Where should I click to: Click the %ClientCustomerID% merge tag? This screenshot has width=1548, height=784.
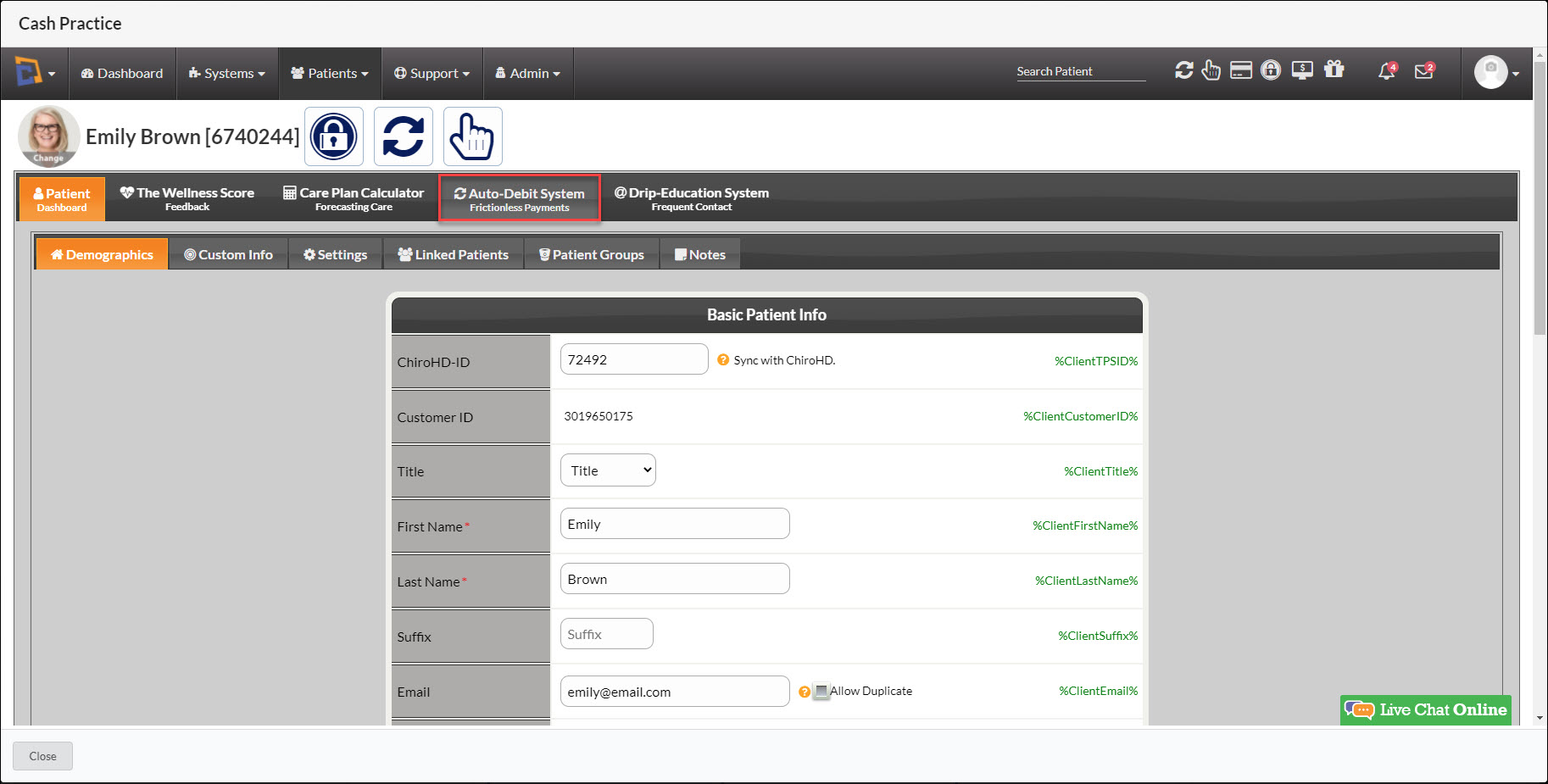(x=1081, y=416)
